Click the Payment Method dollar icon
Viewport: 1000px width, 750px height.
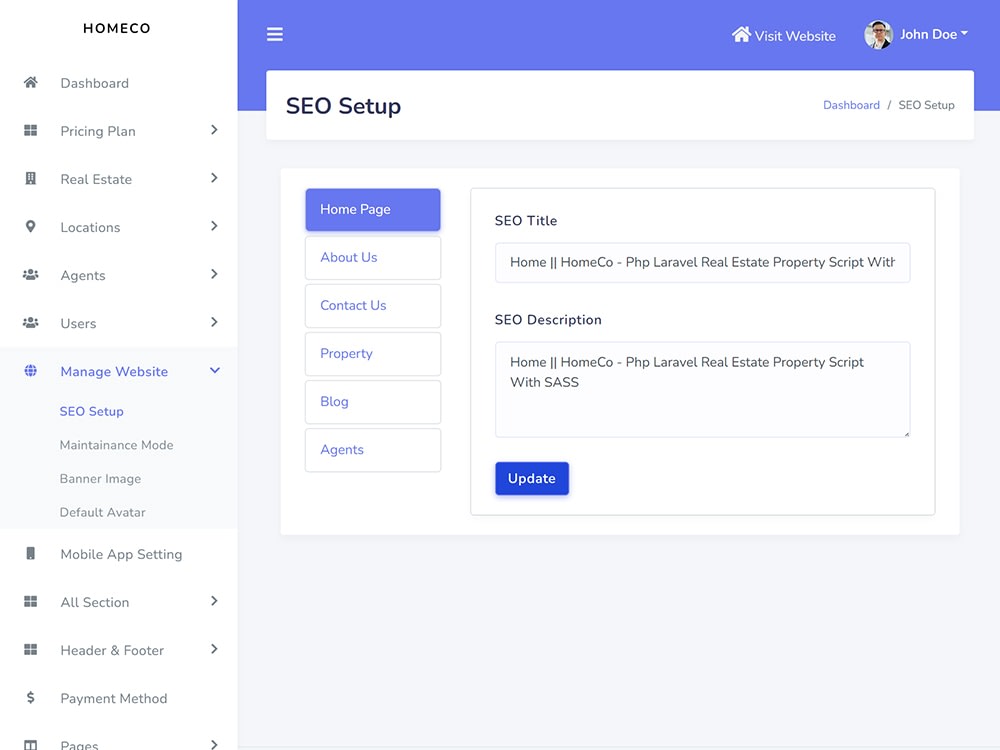(30, 698)
